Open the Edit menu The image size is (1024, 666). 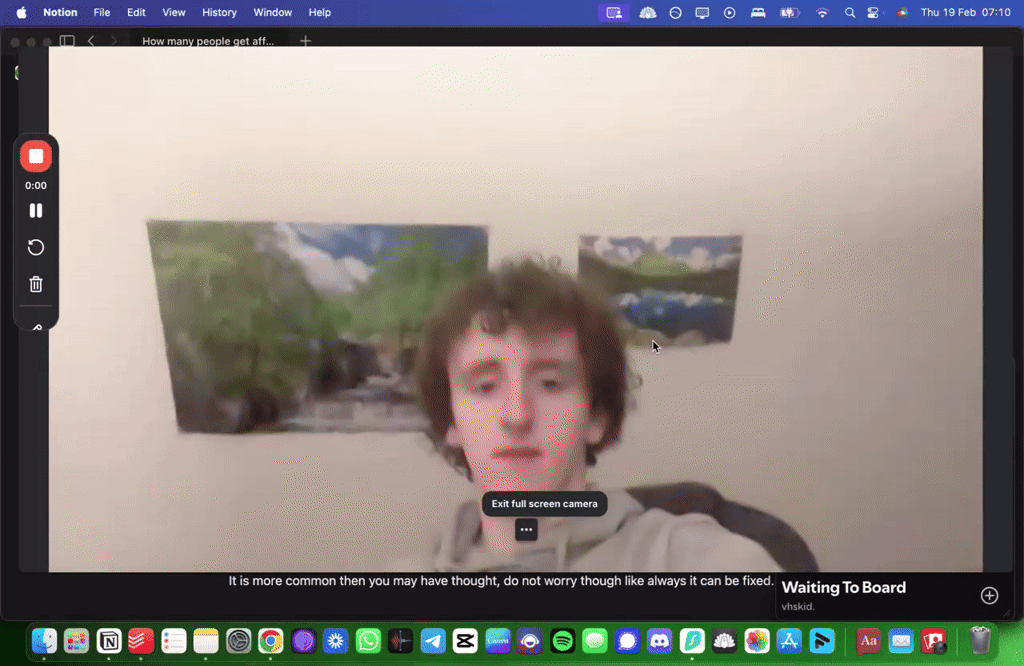coord(136,12)
